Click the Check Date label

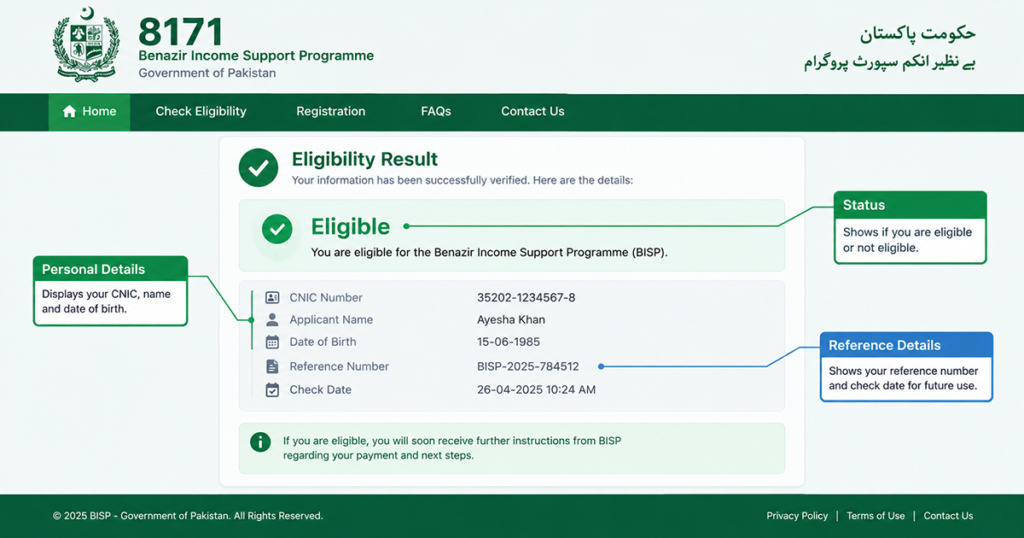(x=320, y=390)
